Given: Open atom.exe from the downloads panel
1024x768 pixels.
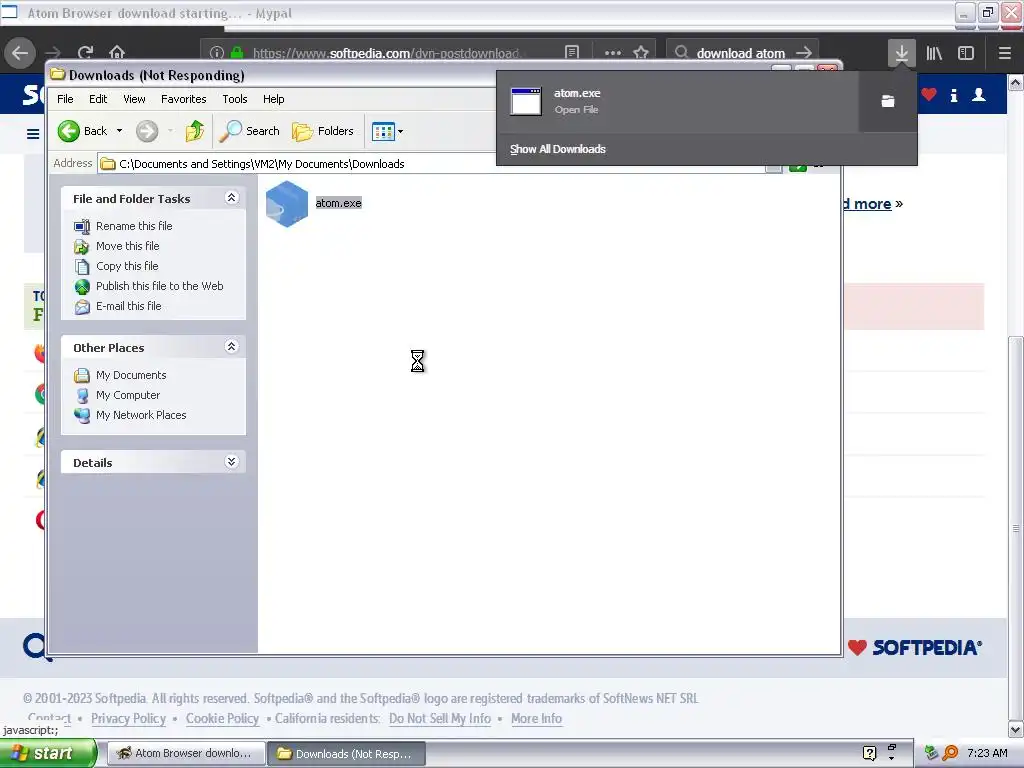Looking at the screenshot, I should (677, 101).
